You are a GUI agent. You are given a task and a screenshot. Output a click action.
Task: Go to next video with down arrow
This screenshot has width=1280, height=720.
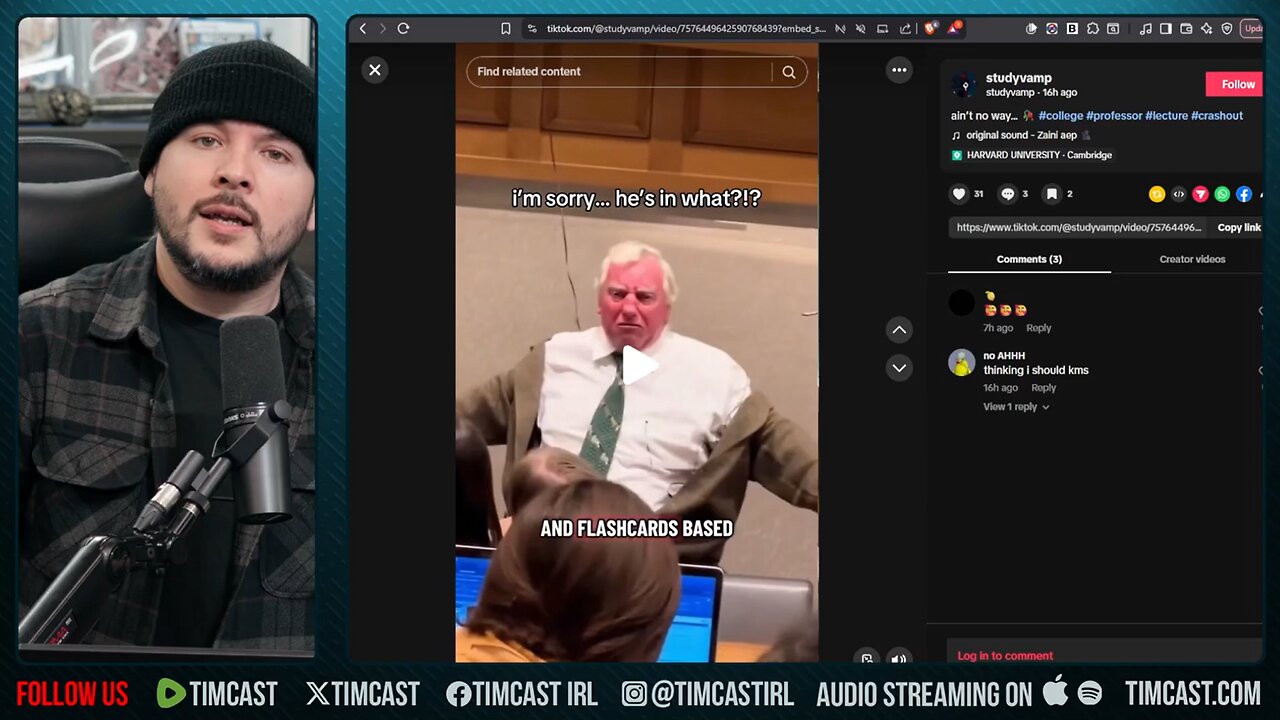pos(899,368)
